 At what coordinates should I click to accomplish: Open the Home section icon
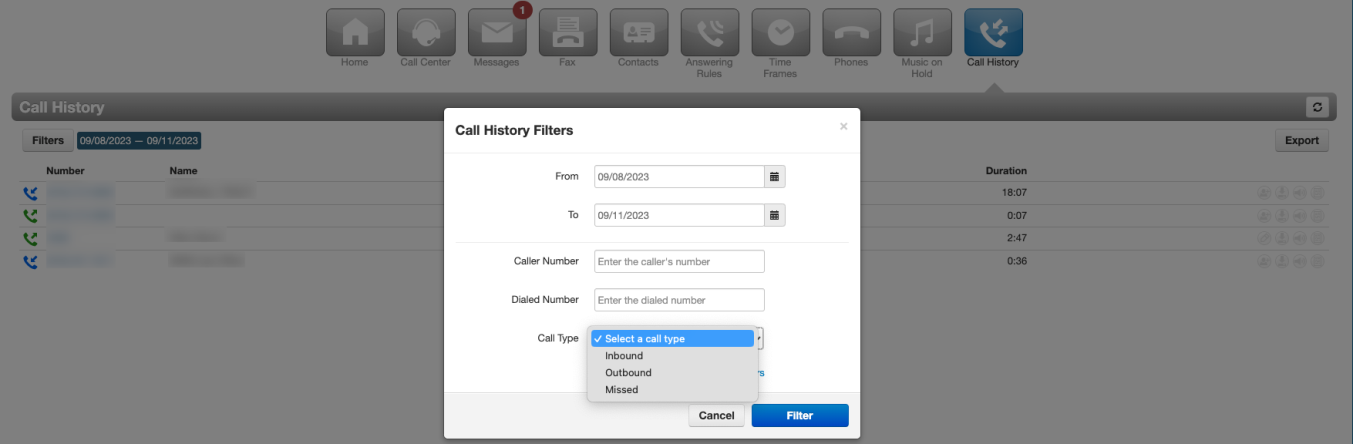(355, 32)
